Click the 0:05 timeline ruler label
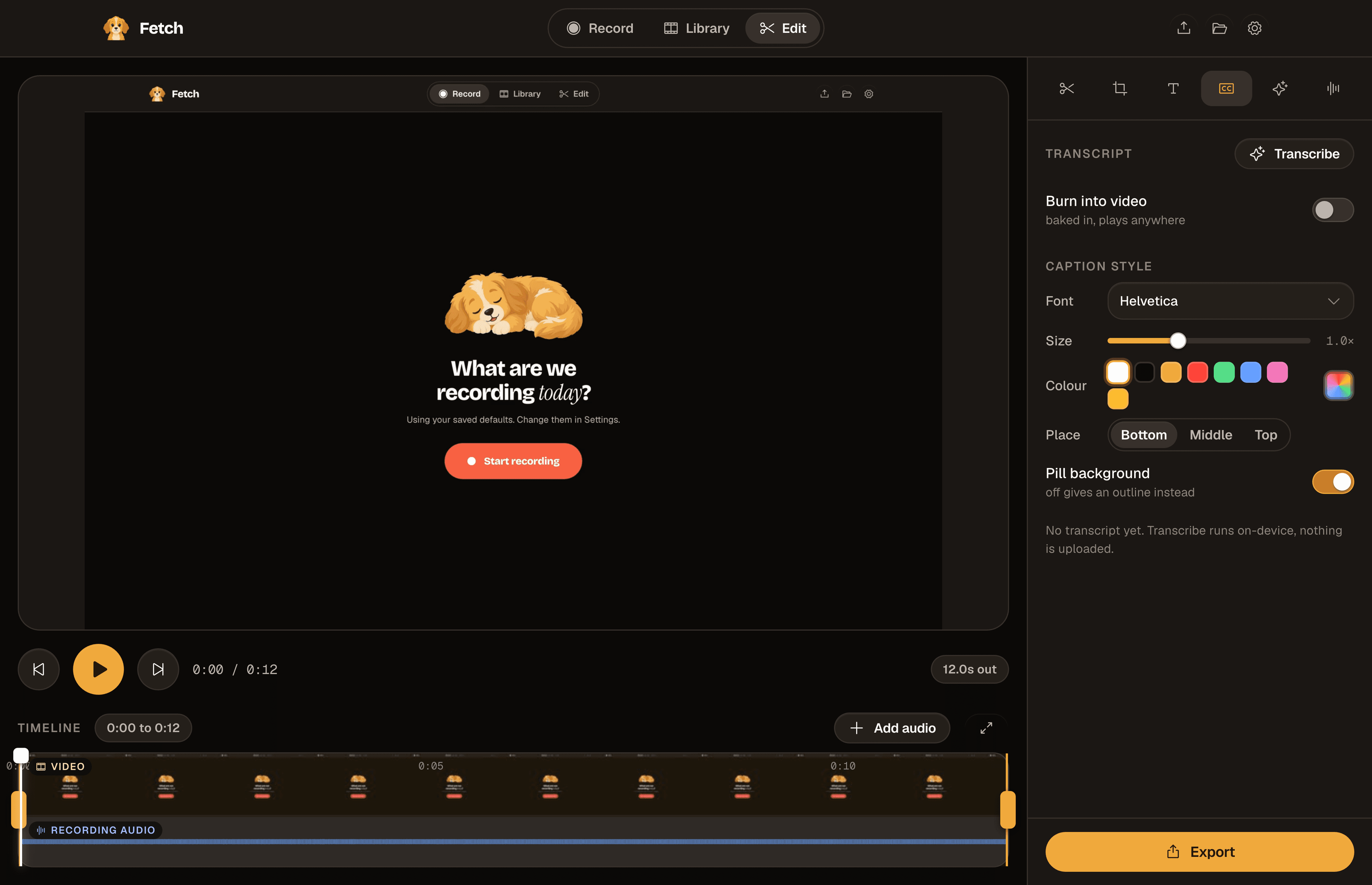 [431, 766]
